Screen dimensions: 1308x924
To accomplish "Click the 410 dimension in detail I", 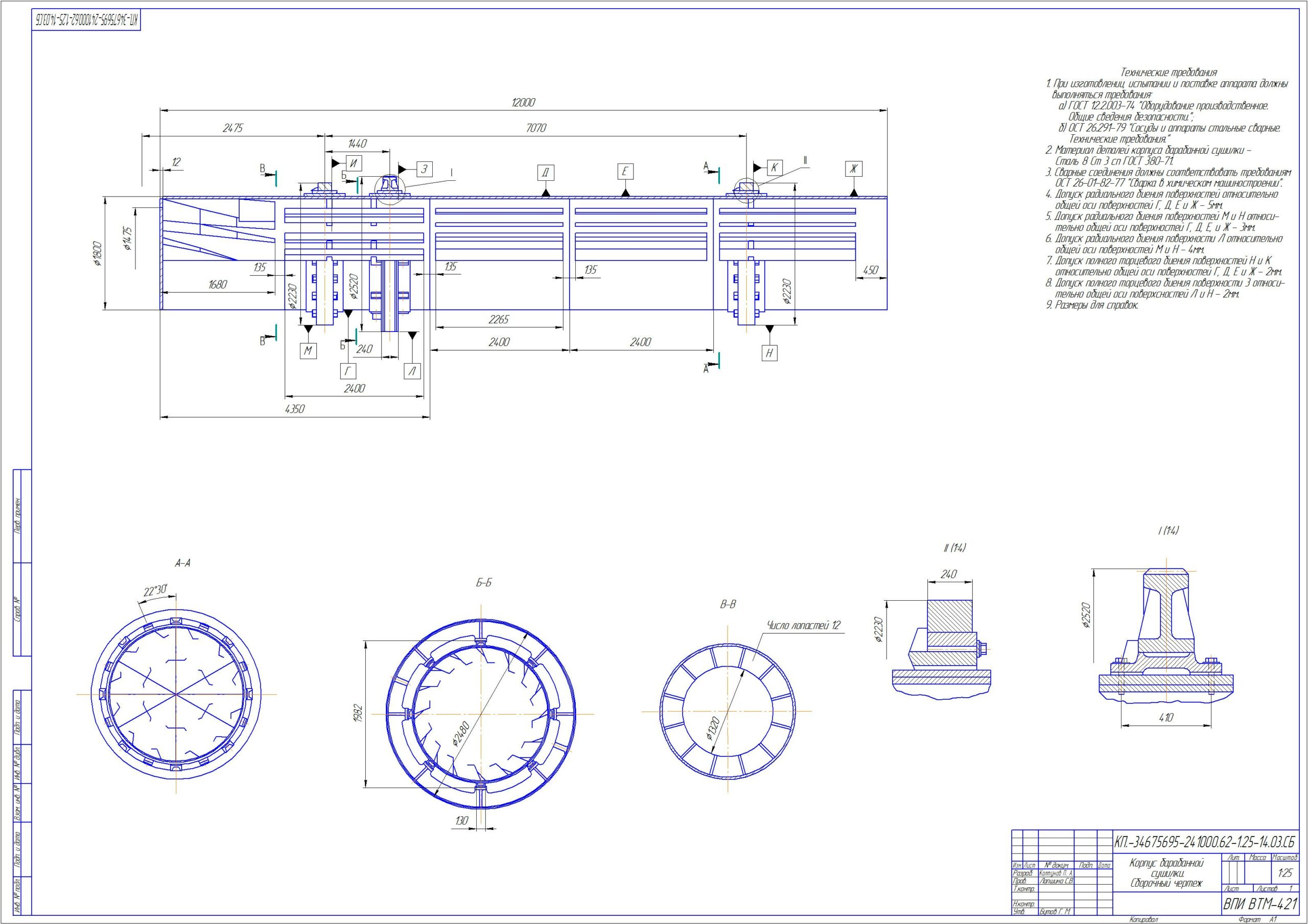I will pyautogui.click(x=1165, y=718).
